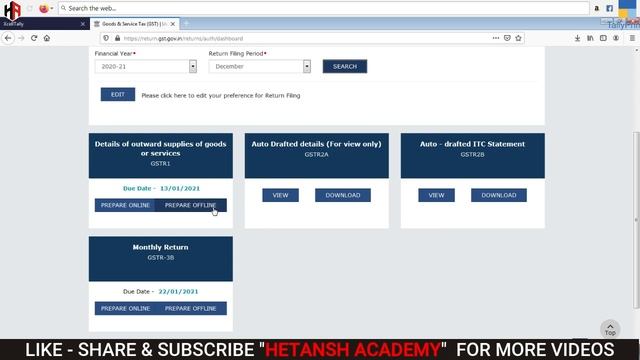Click the Search the web field
The image size is (640, 360).
point(324,8)
